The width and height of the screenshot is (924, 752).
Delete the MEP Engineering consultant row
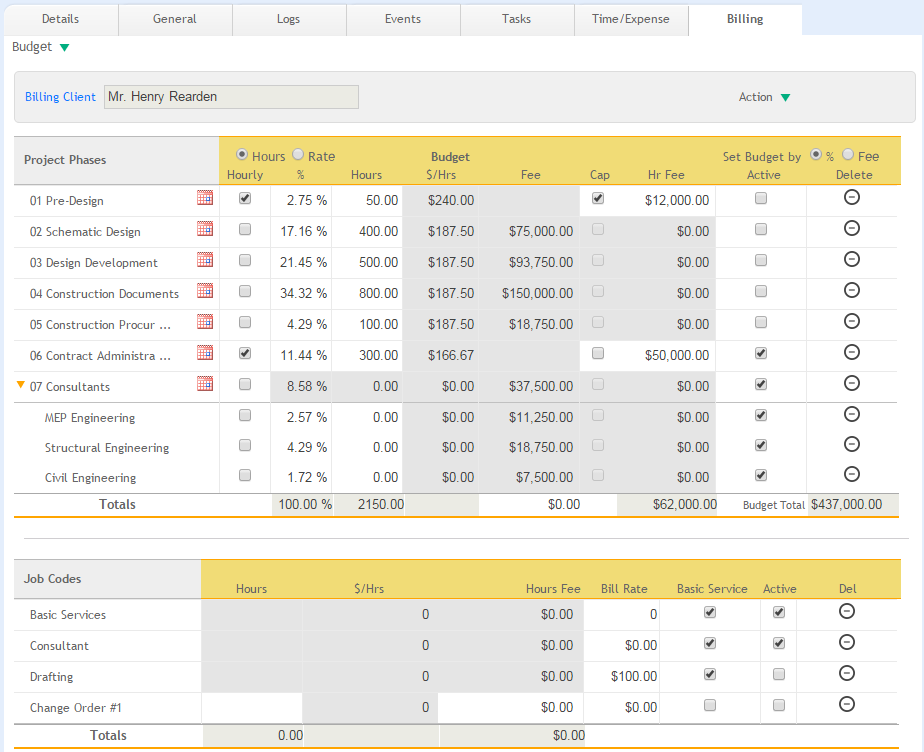click(852, 414)
